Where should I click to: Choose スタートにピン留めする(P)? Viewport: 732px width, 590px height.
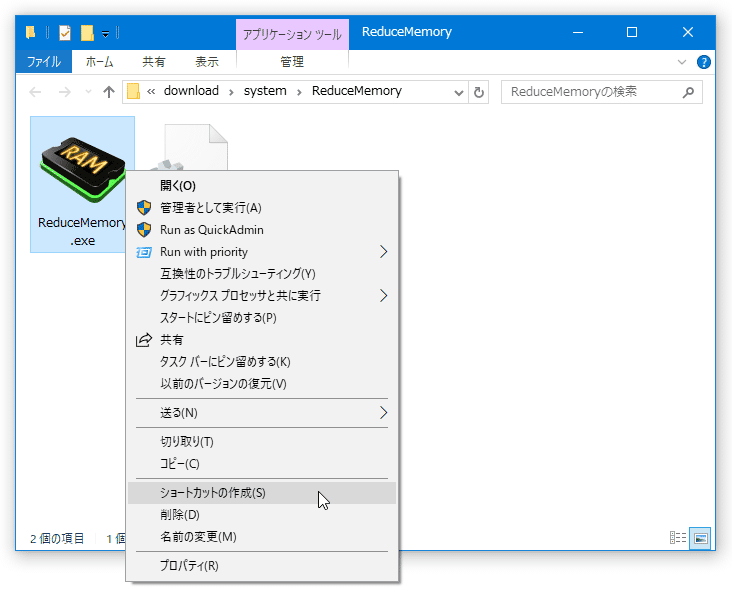tap(262, 318)
